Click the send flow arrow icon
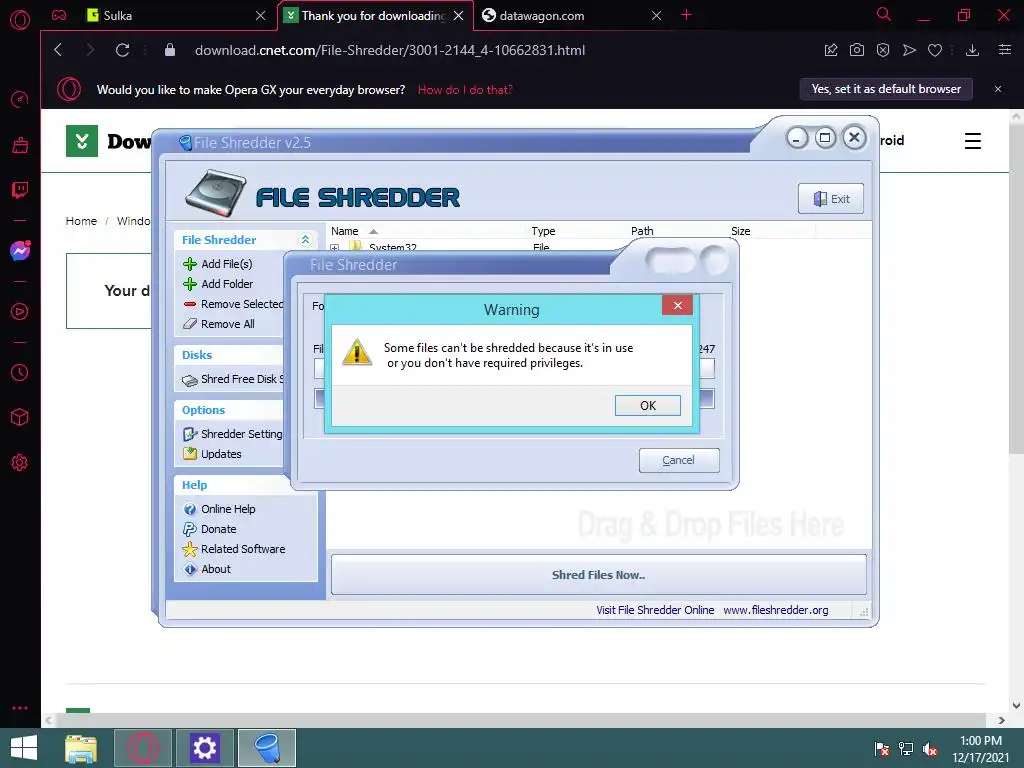This screenshot has height=768, width=1024. [909, 50]
